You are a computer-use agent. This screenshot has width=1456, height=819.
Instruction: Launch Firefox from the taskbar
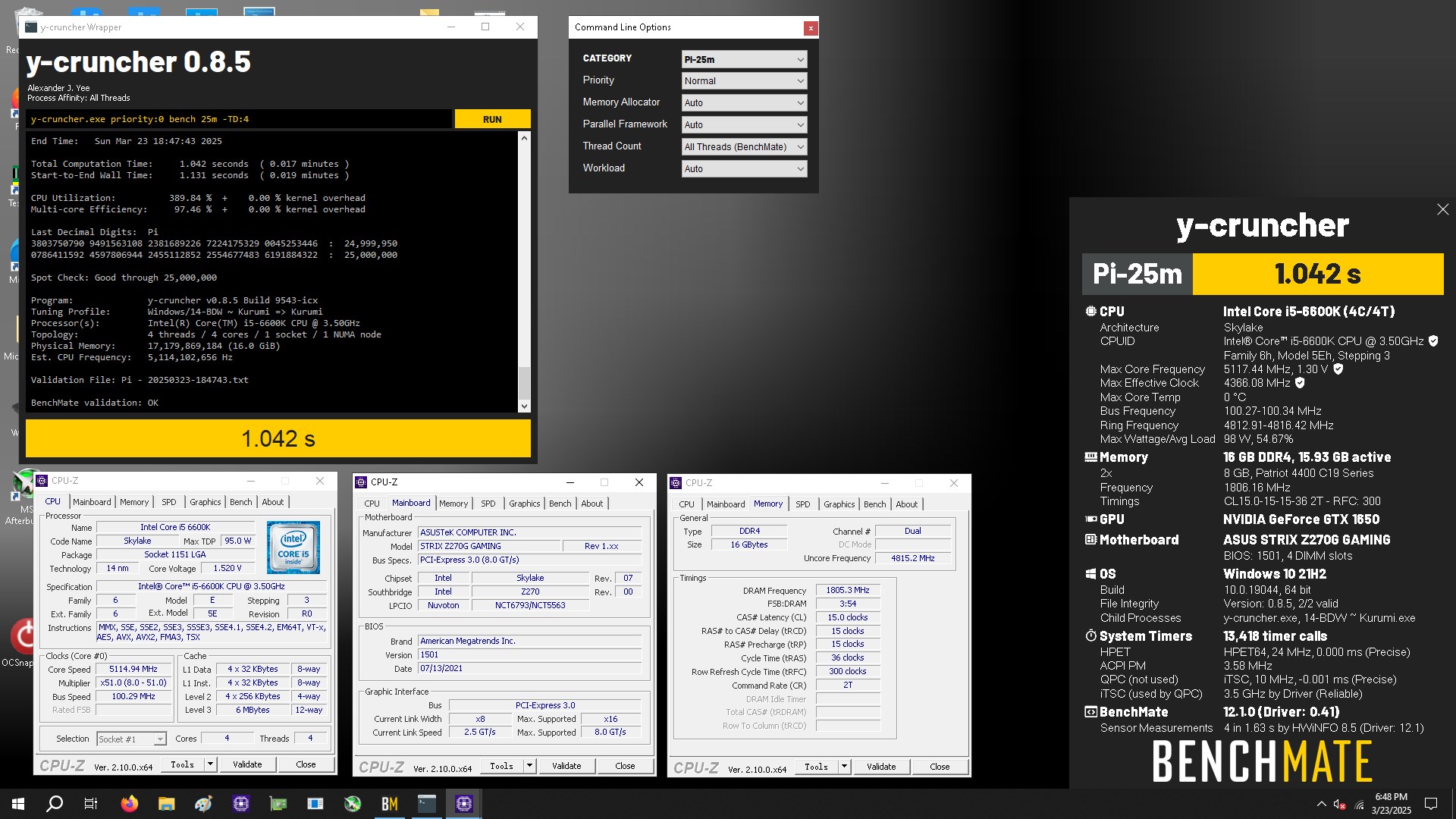pyautogui.click(x=130, y=804)
